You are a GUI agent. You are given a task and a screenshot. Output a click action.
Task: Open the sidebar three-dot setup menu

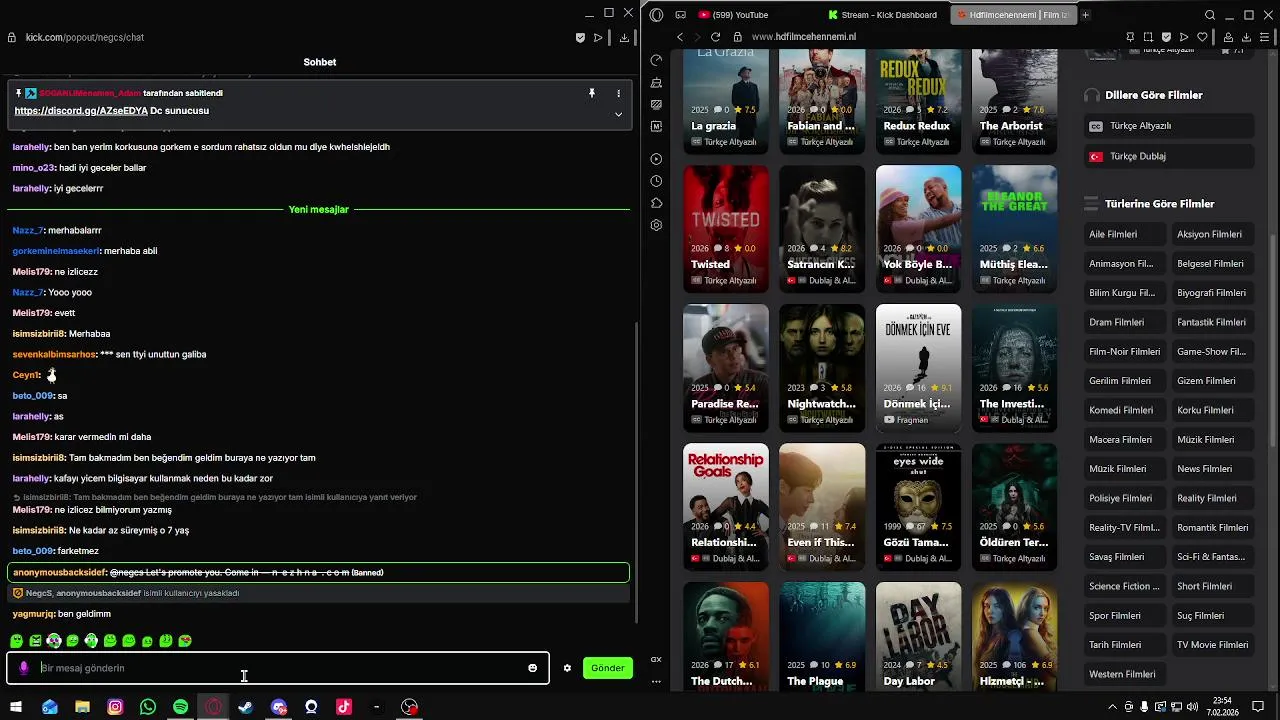coord(656,681)
